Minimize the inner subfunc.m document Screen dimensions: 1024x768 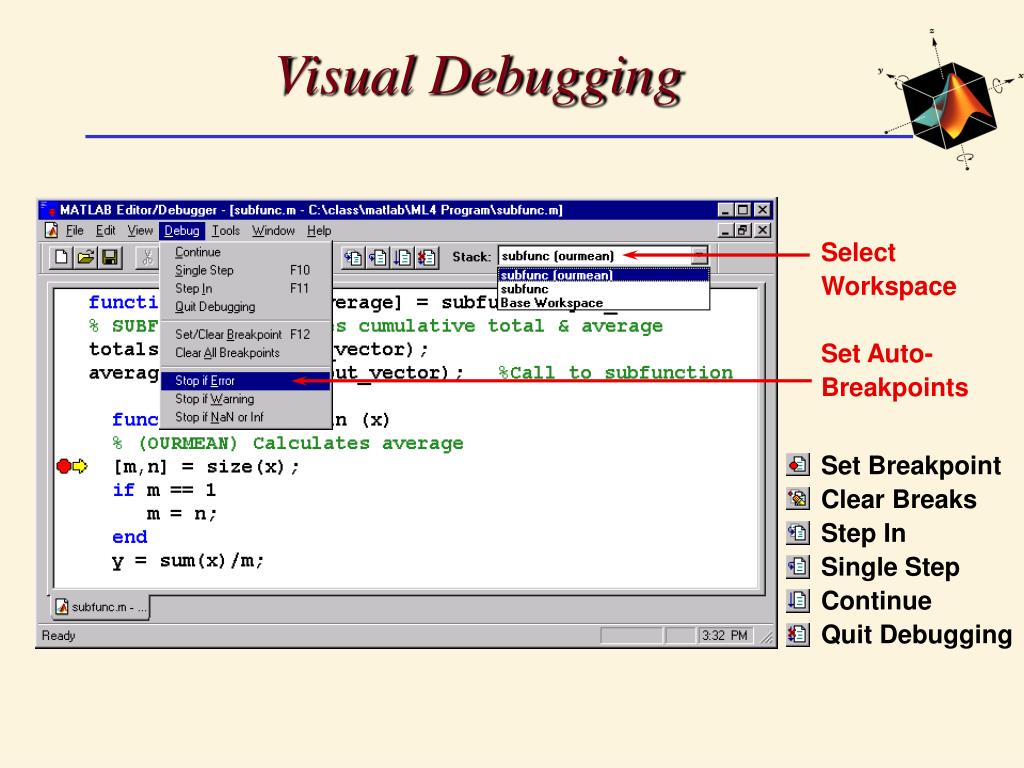(725, 230)
